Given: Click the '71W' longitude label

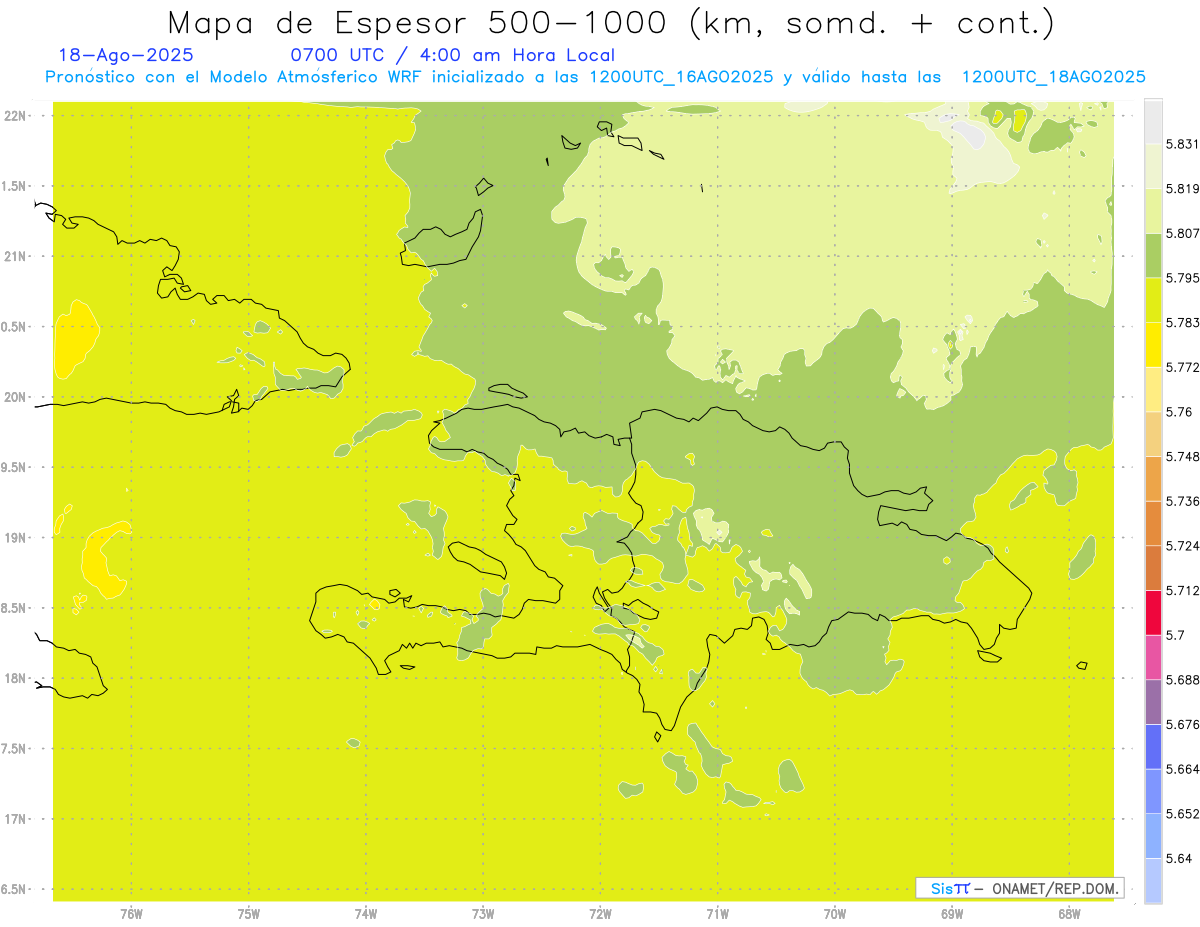Looking at the screenshot, I should [x=717, y=913].
